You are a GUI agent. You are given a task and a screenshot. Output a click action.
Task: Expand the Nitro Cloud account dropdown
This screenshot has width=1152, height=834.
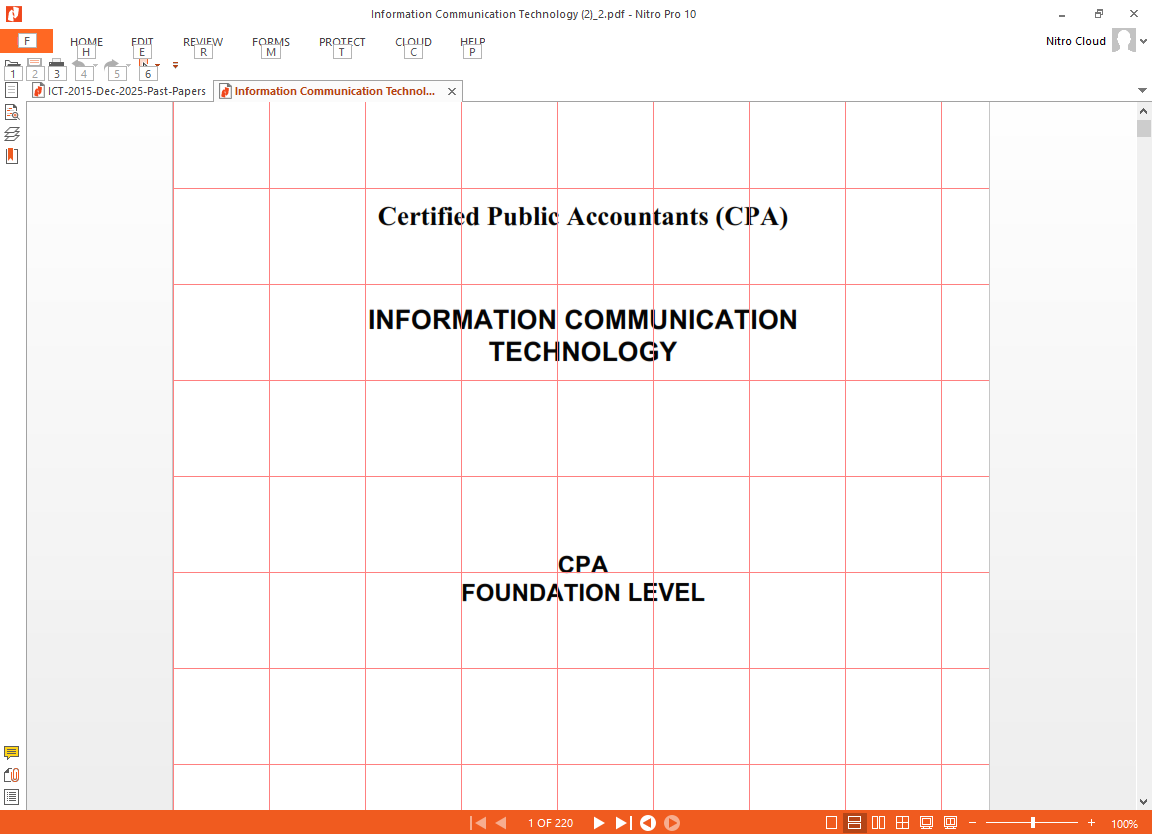tap(1143, 41)
